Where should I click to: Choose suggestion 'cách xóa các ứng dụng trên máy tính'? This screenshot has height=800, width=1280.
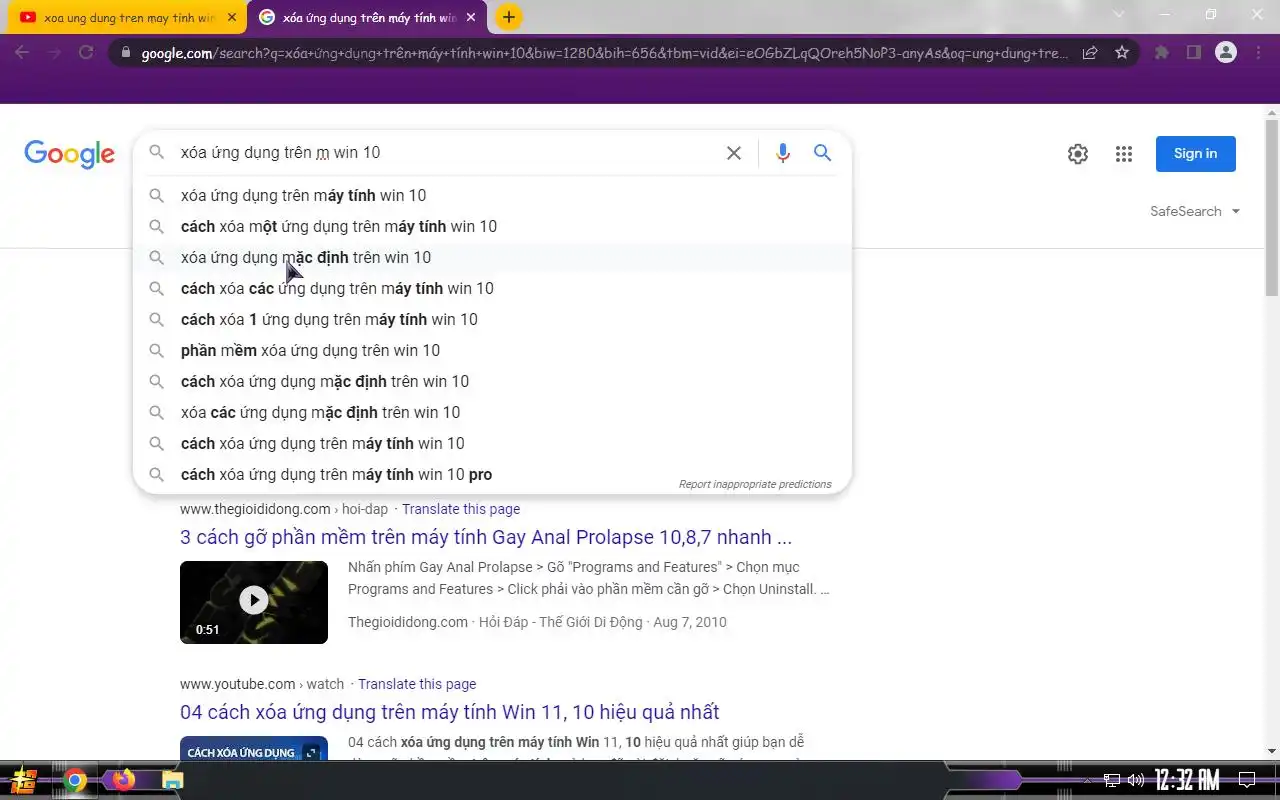point(492,288)
